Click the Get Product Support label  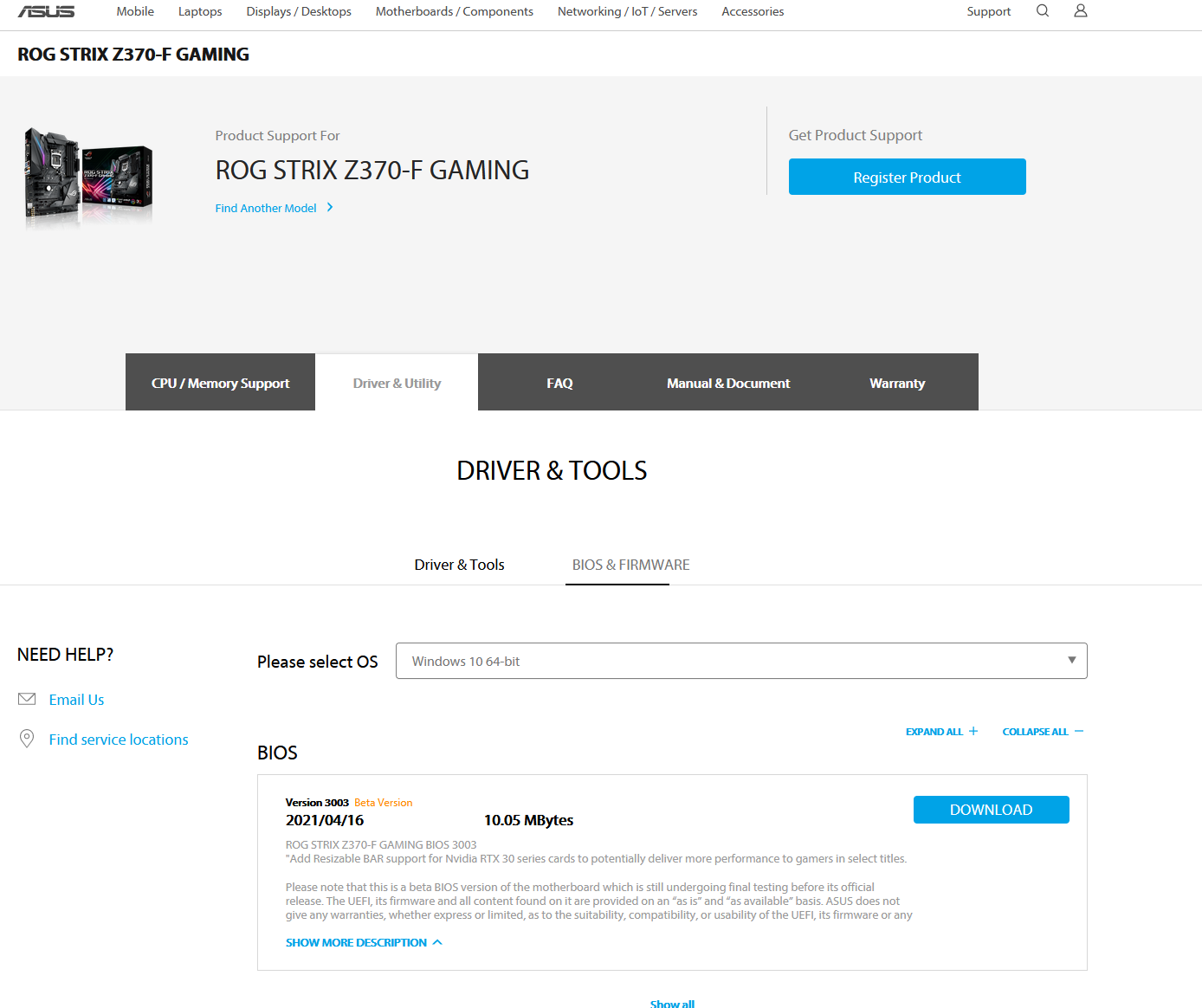(x=856, y=135)
